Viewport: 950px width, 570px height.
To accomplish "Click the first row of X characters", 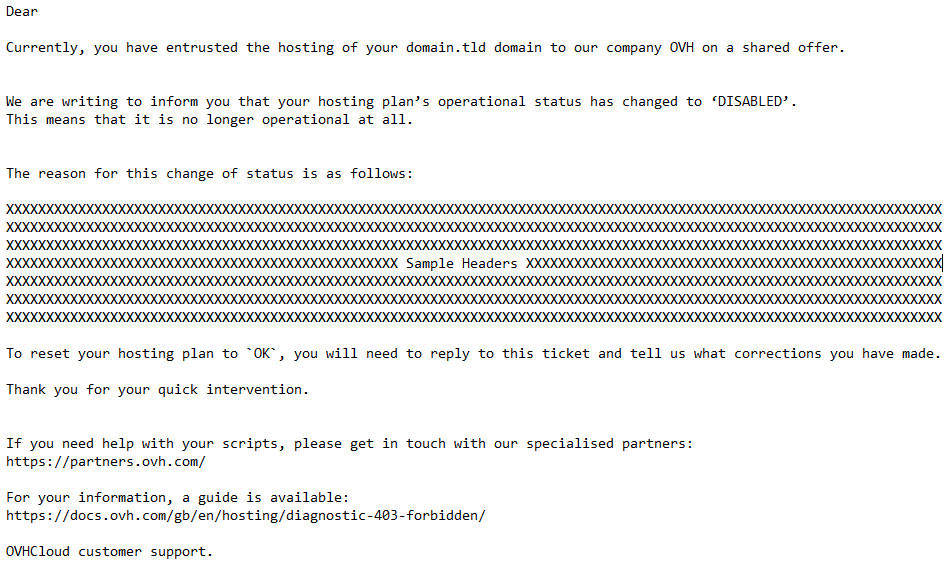I will point(474,209).
